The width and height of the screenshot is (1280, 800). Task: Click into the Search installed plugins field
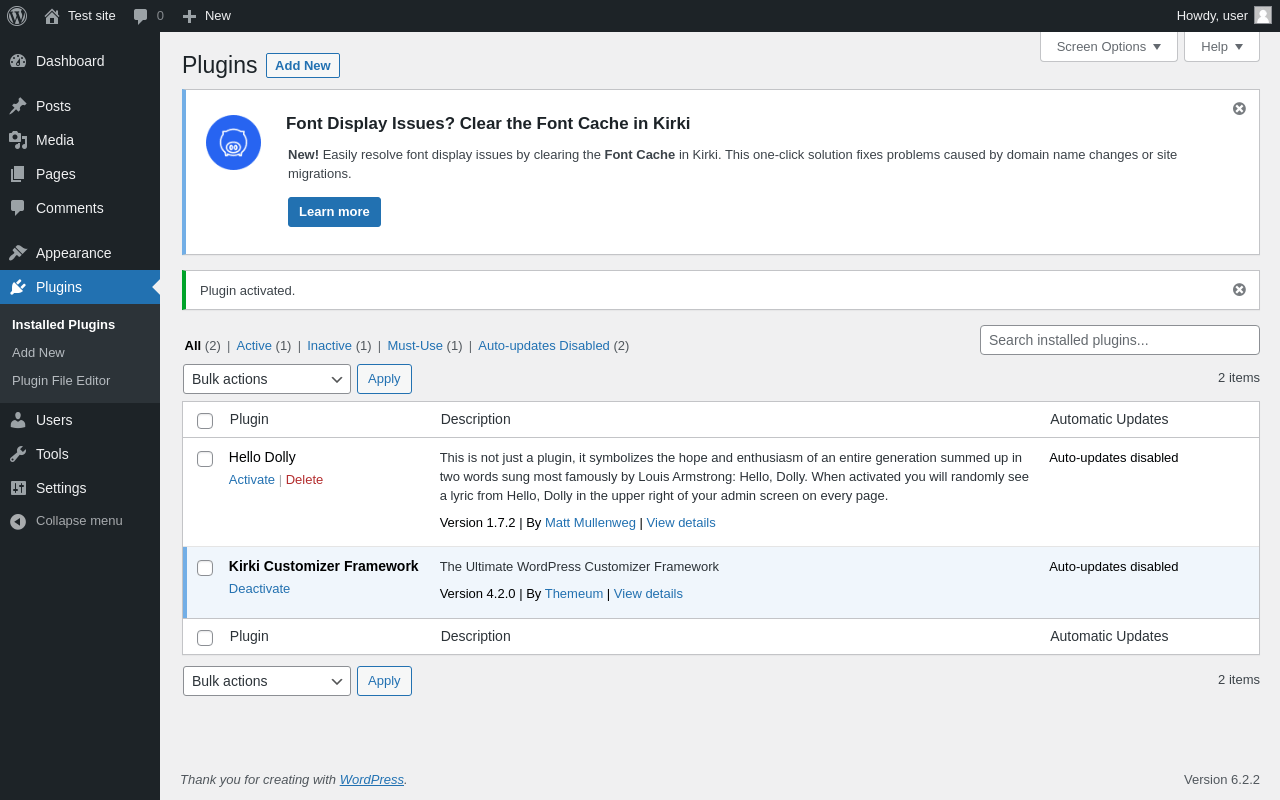tap(1119, 340)
